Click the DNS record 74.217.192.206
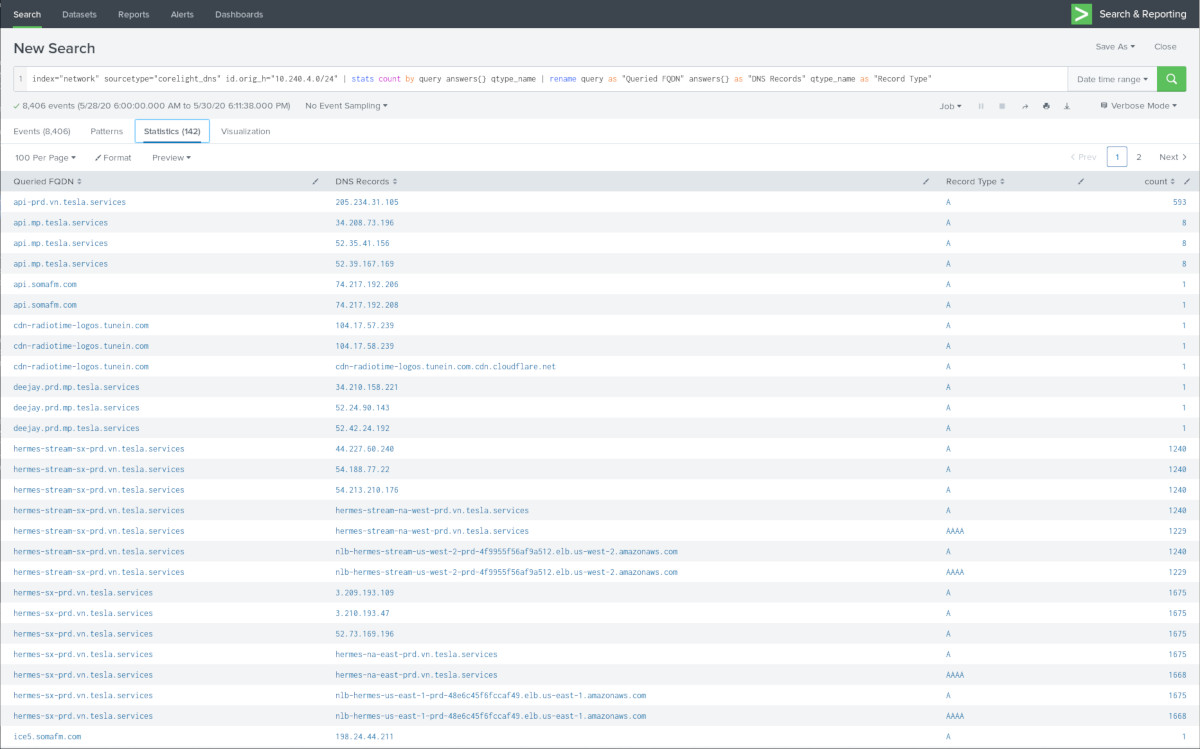 (x=367, y=284)
